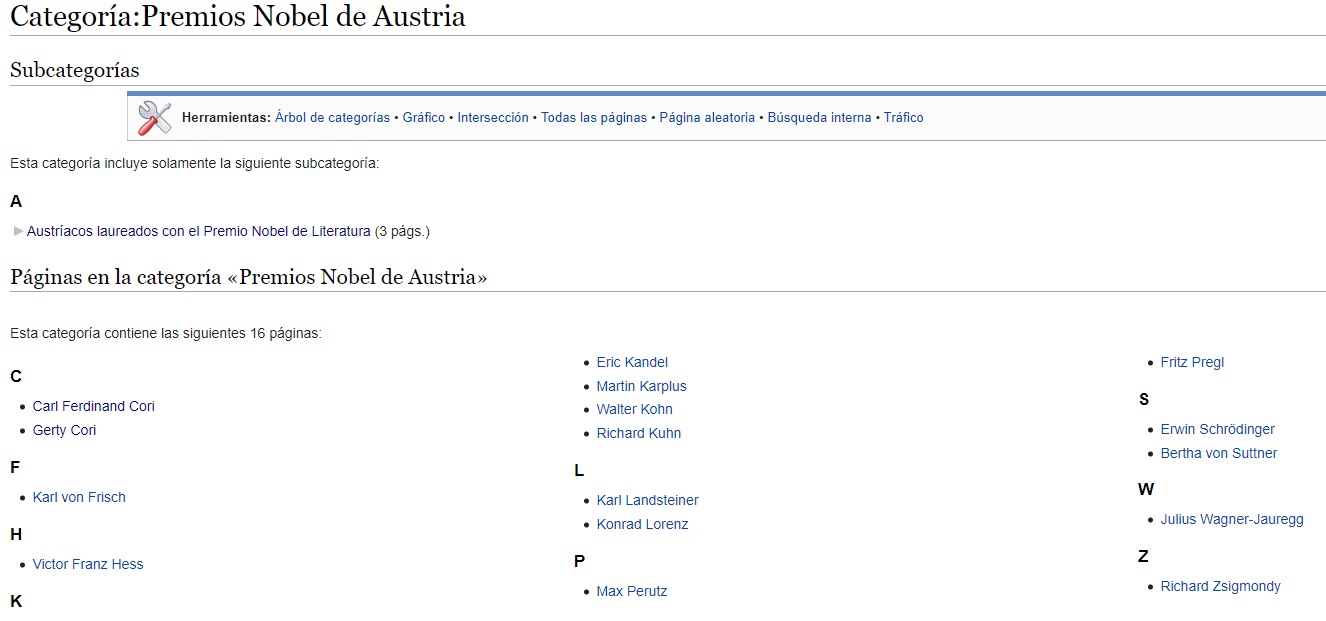Open the Max Perutz page
1326x621 pixels.
coord(631,591)
